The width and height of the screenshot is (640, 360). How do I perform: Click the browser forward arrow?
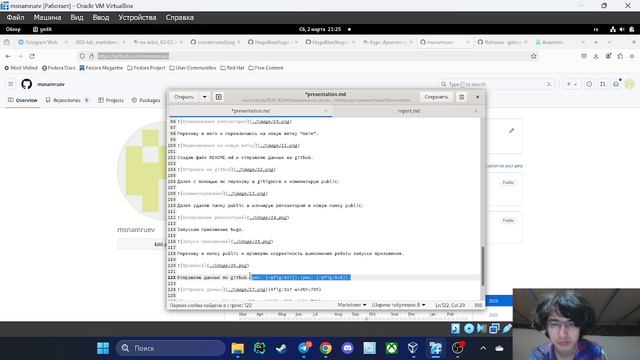pos(20,56)
